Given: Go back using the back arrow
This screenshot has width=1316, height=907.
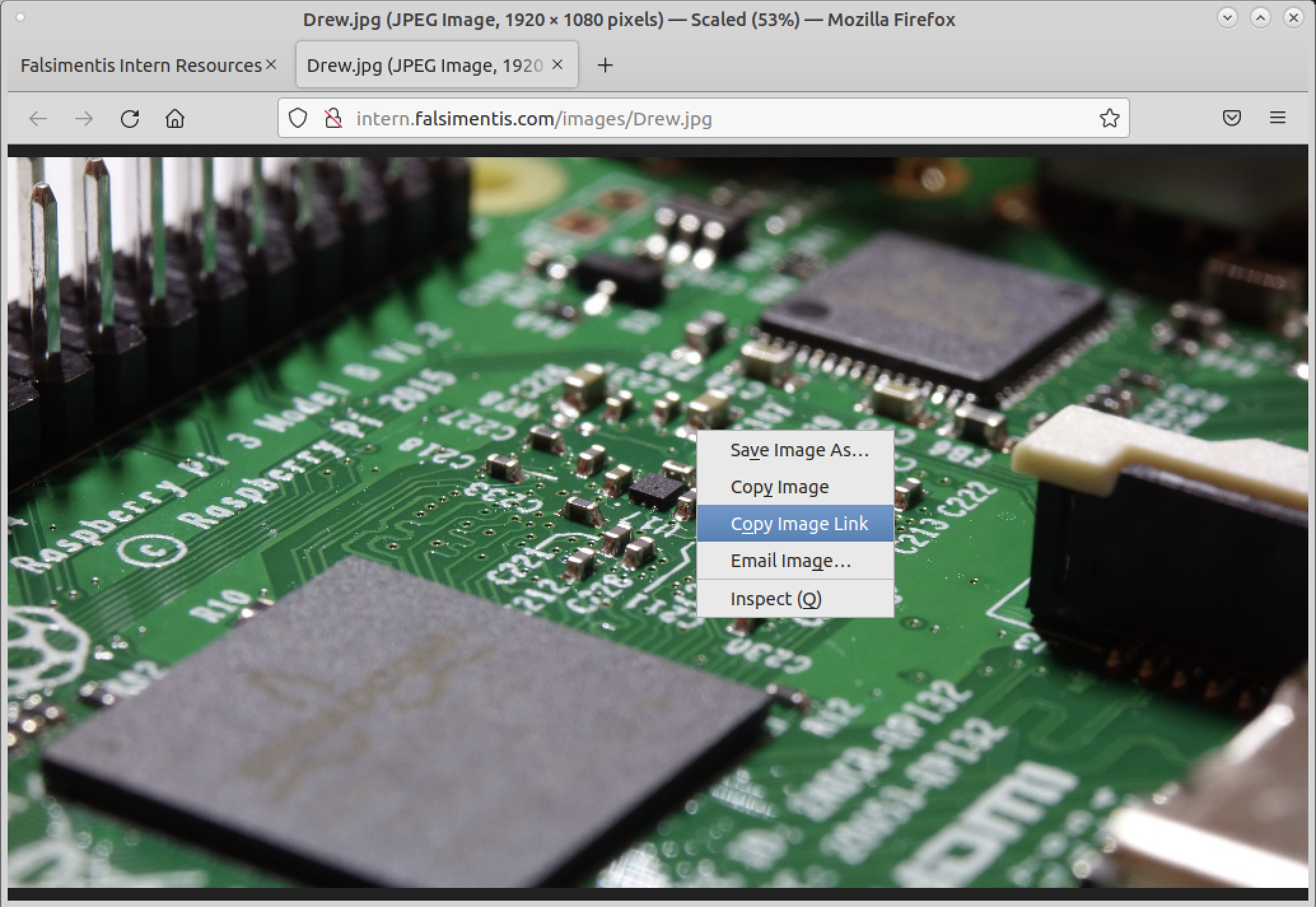Looking at the screenshot, I should [39, 118].
